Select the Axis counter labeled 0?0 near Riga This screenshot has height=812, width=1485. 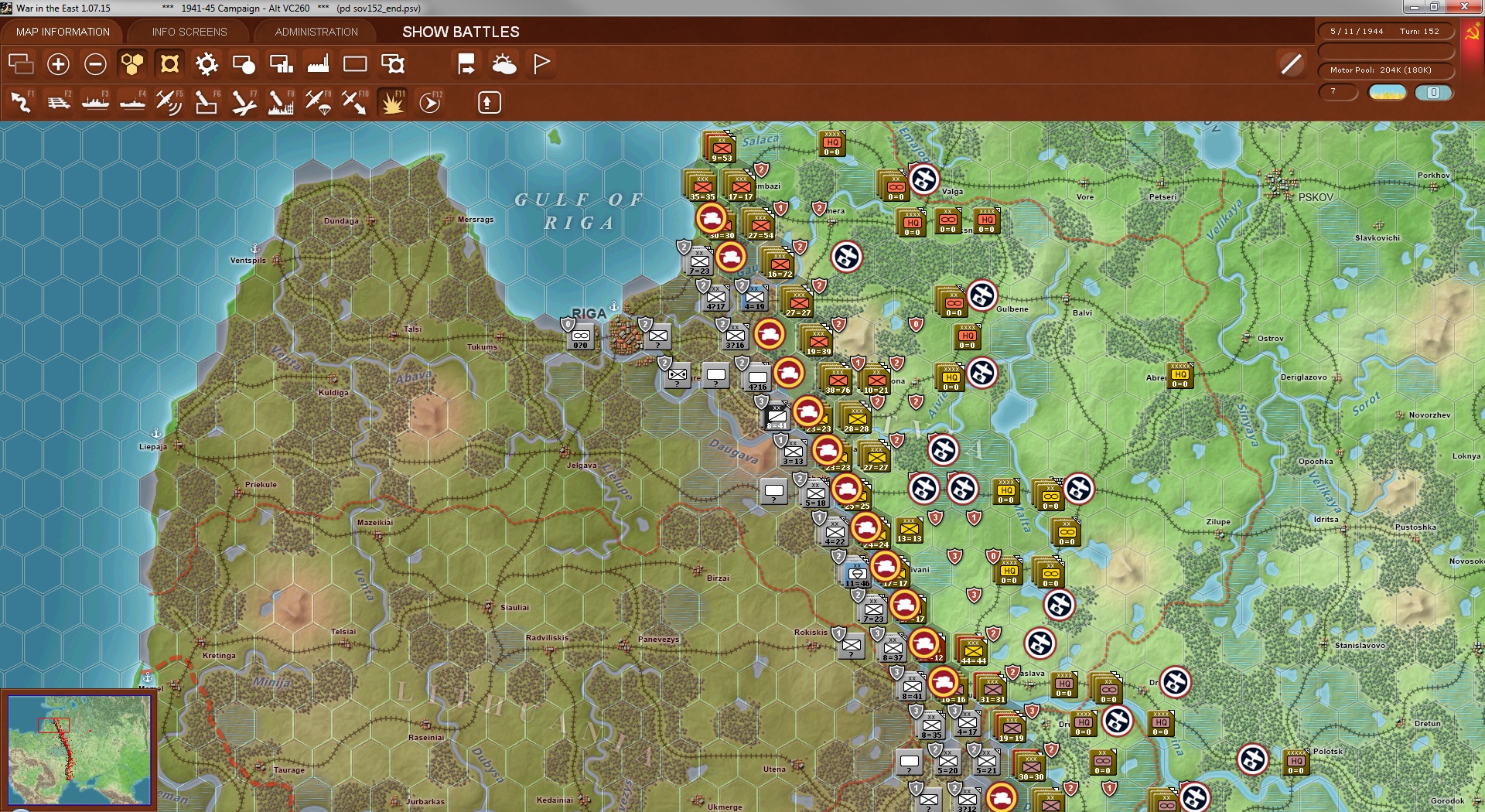[581, 336]
